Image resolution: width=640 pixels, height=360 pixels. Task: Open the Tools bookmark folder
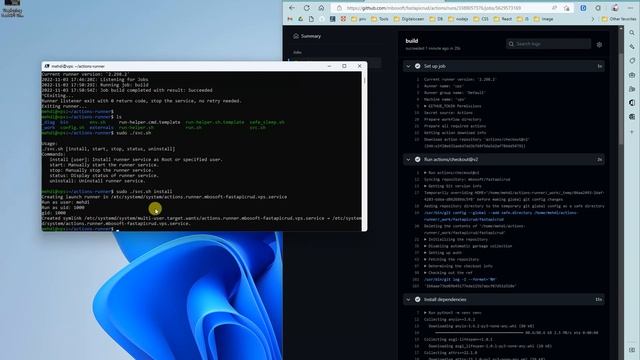point(380,19)
